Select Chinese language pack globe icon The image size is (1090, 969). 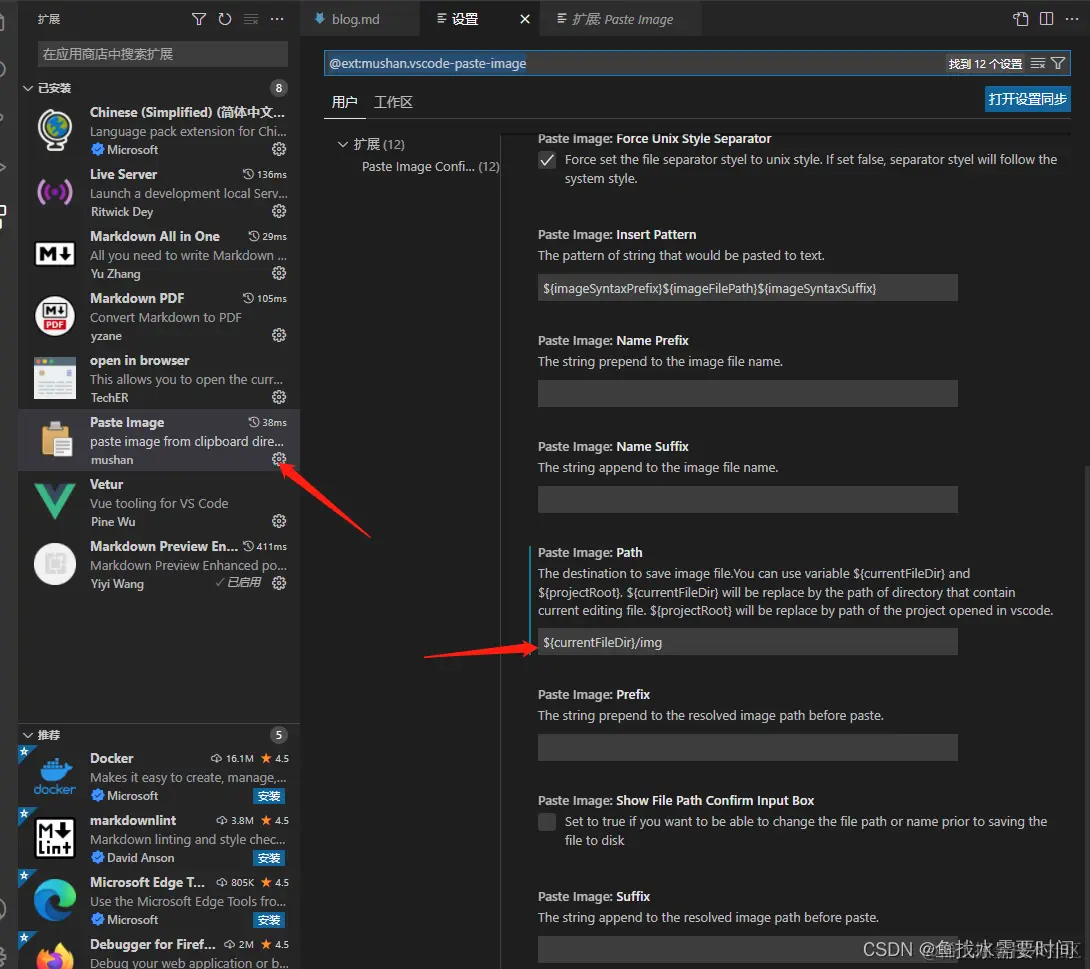click(55, 130)
